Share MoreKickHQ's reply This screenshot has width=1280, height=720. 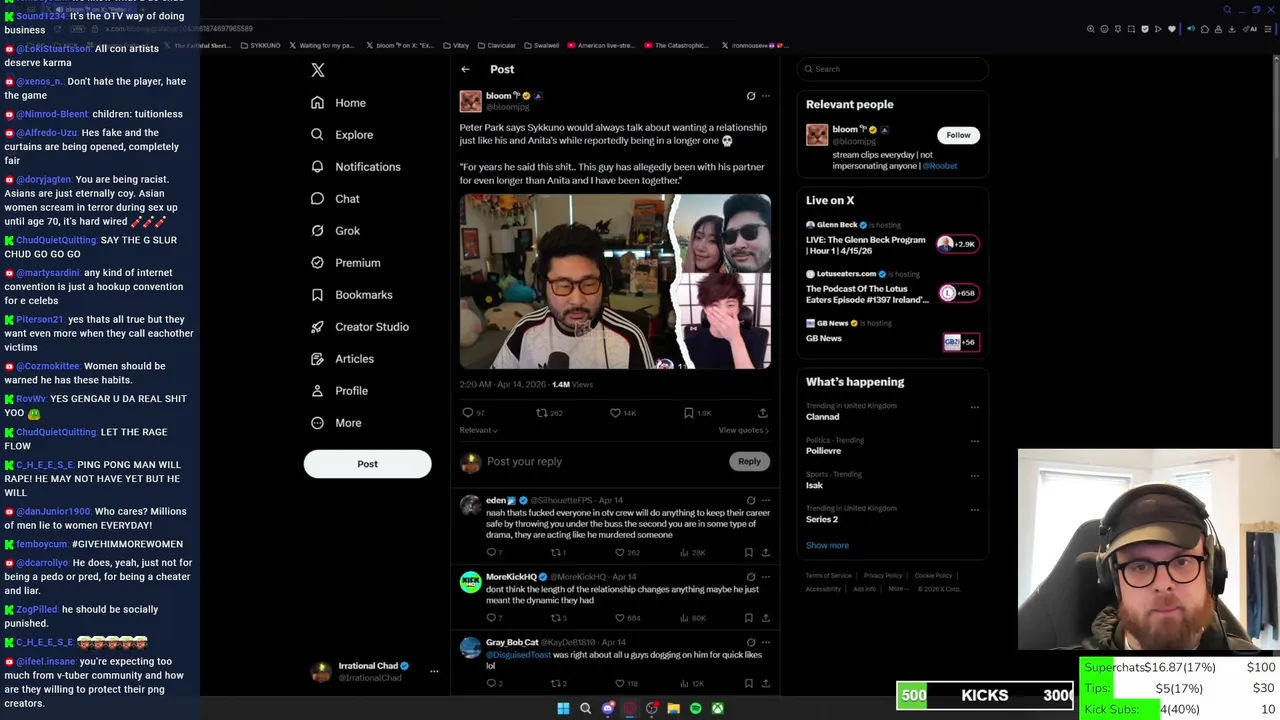765,618
